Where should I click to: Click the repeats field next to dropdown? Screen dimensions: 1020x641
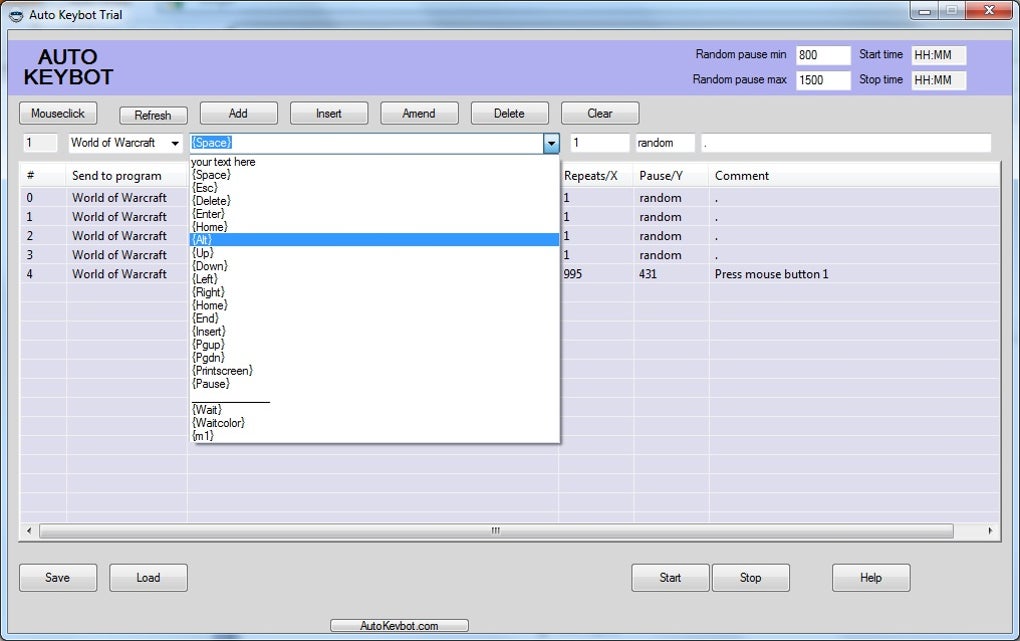click(600, 143)
